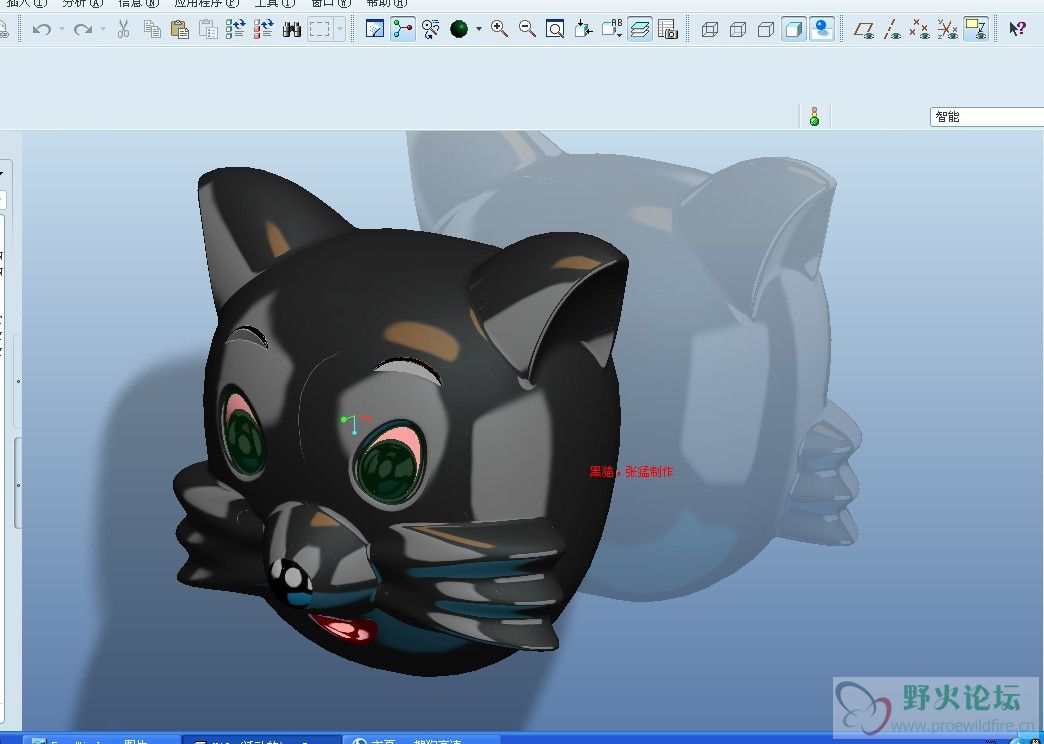This screenshot has height=744, width=1044.
Task: Click the Paste clipboard icon
Action: tap(180, 29)
